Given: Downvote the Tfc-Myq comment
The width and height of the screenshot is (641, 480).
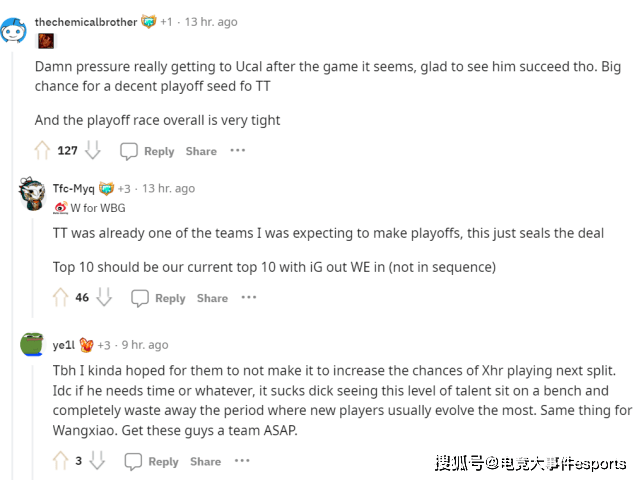Looking at the screenshot, I should point(103,298).
